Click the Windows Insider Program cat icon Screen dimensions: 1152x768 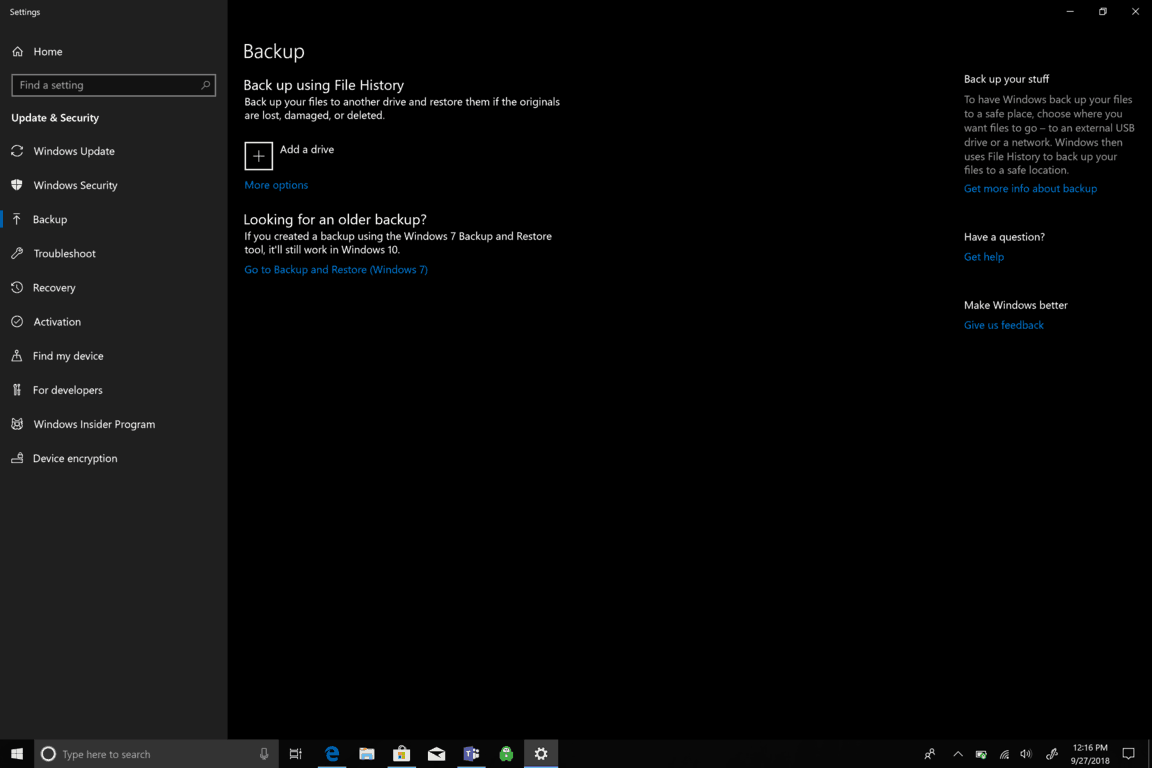tap(17, 424)
